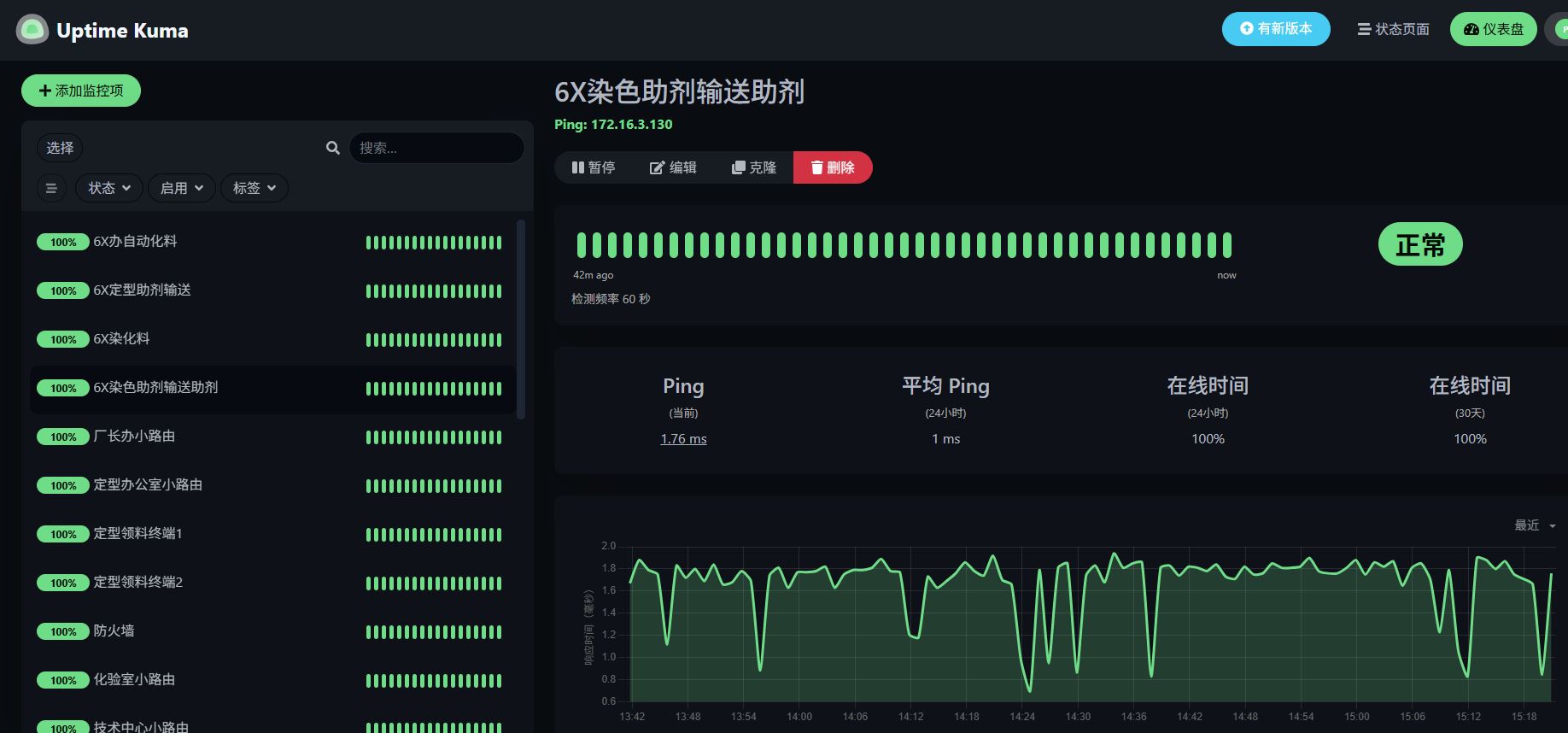
Task: Expand the 启用 filter dropdown
Action: tap(182, 188)
